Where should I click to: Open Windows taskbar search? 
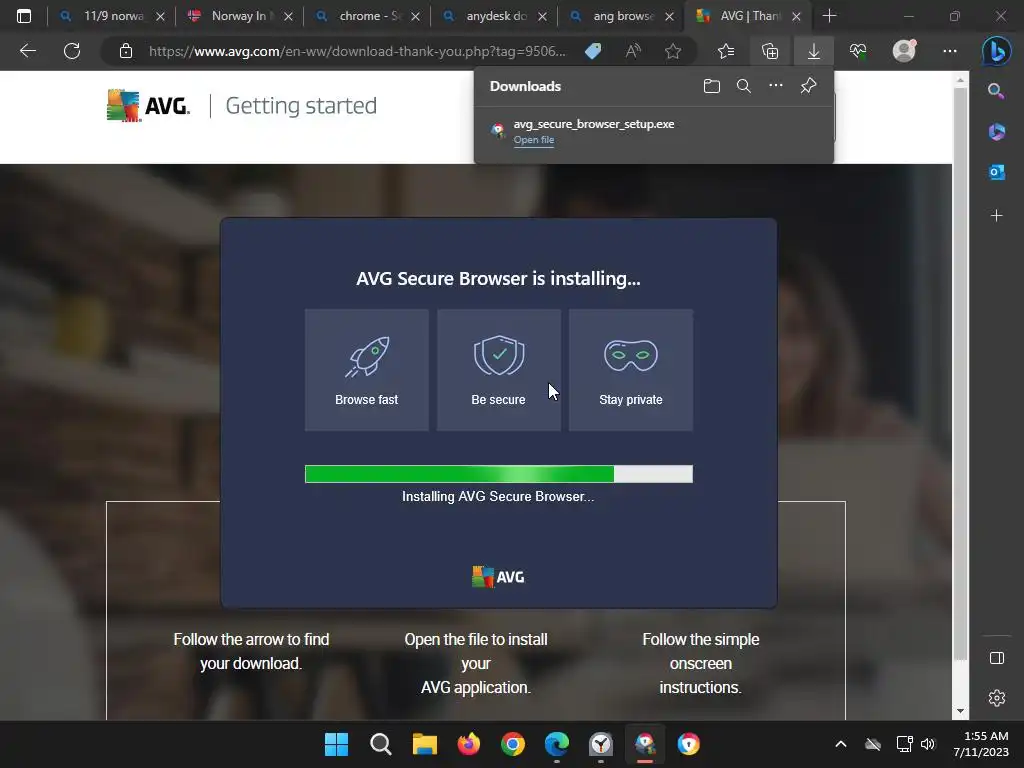[x=380, y=744]
